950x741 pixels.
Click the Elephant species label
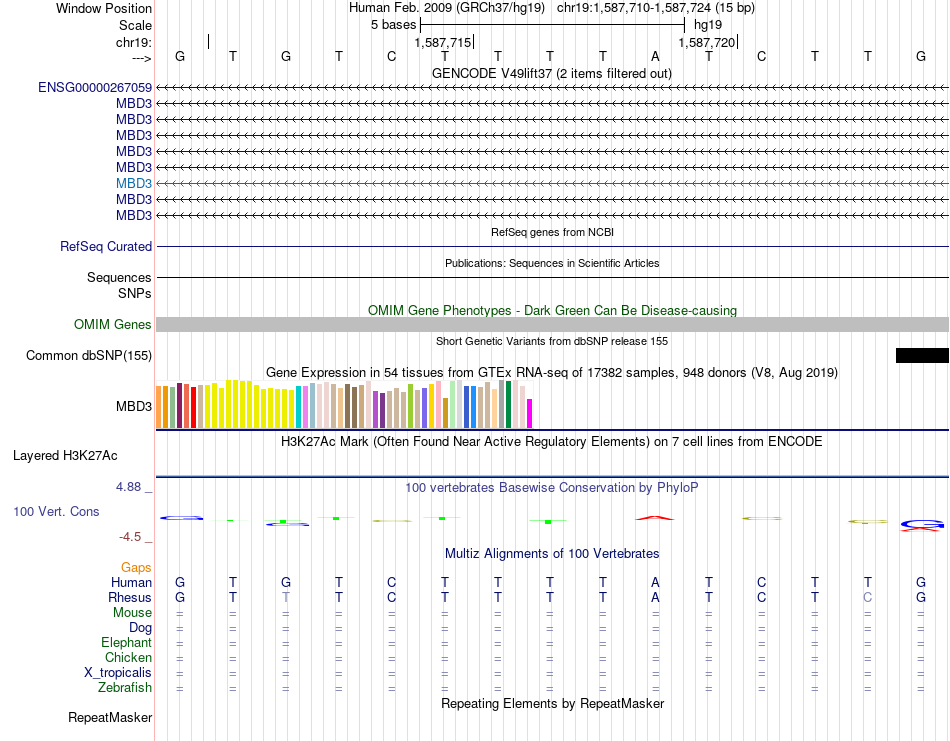[x=127, y=643]
